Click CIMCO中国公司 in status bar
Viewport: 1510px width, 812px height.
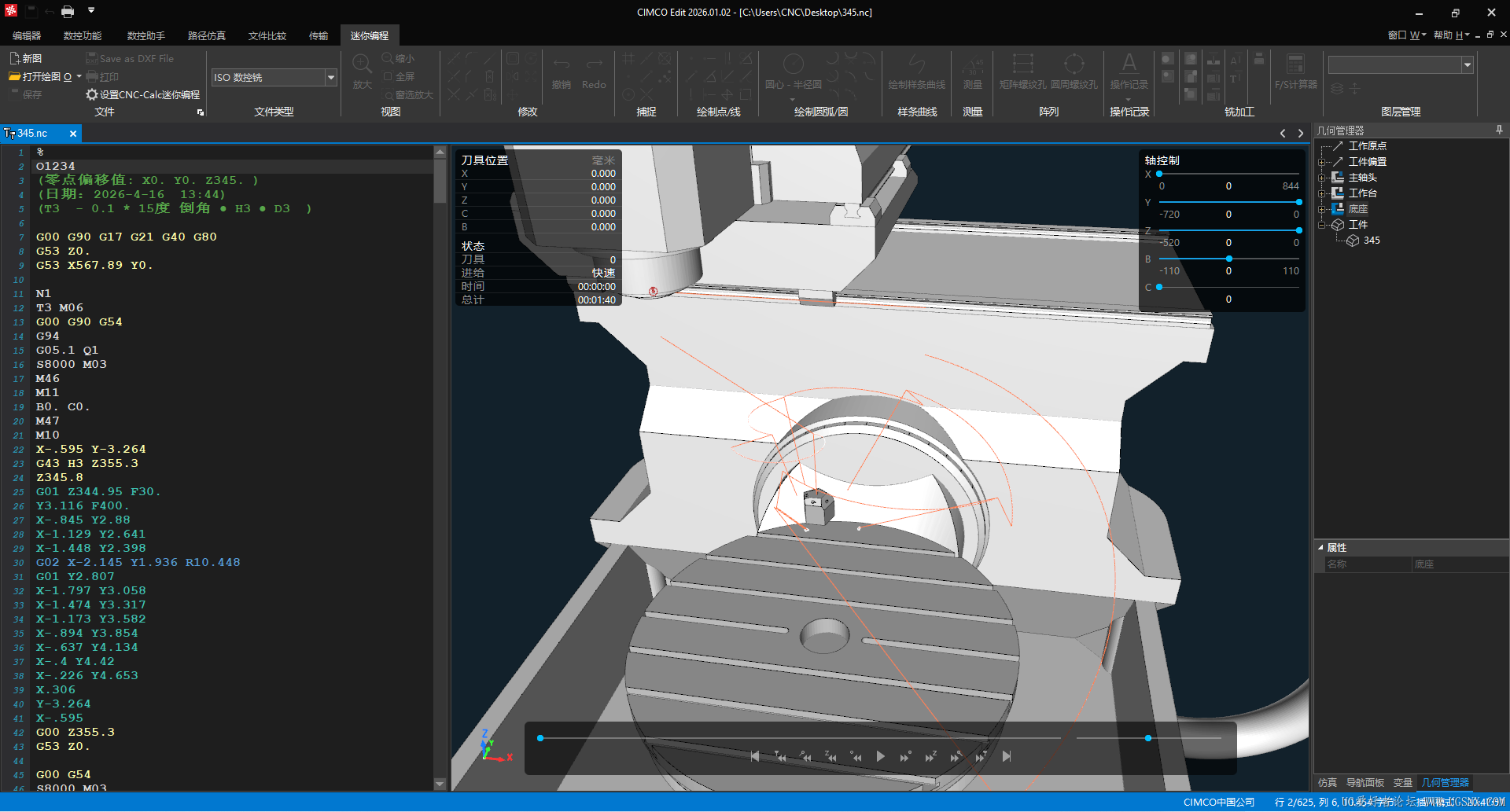pos(1219,802)
